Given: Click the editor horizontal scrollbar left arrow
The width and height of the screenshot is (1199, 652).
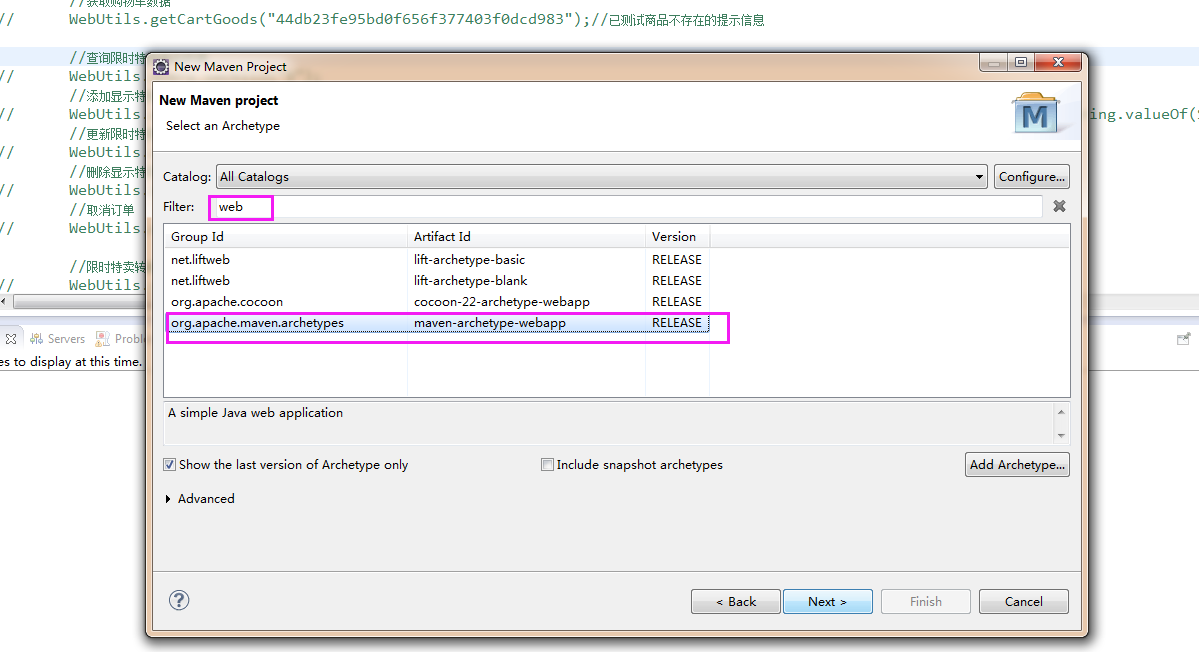Looking at the screenshot, I should [x=5, y=302].
